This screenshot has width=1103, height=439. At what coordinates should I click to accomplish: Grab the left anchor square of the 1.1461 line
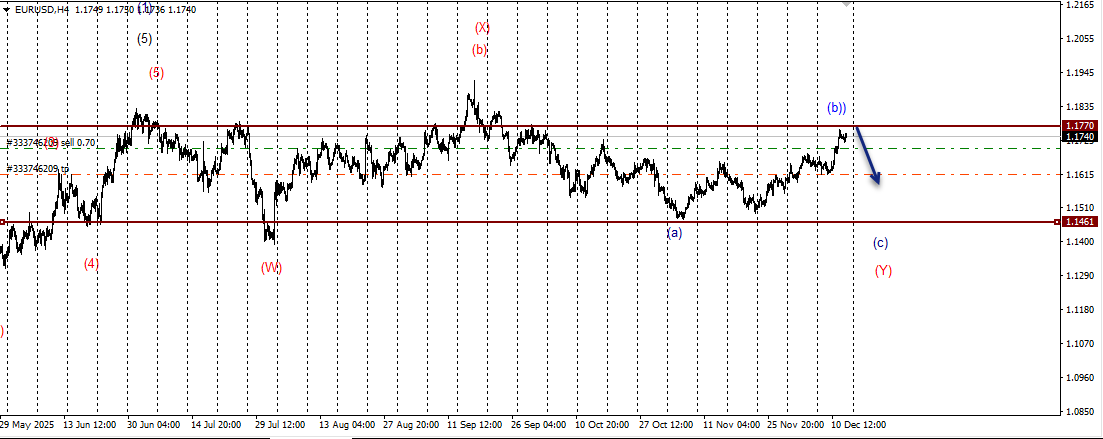2,222
